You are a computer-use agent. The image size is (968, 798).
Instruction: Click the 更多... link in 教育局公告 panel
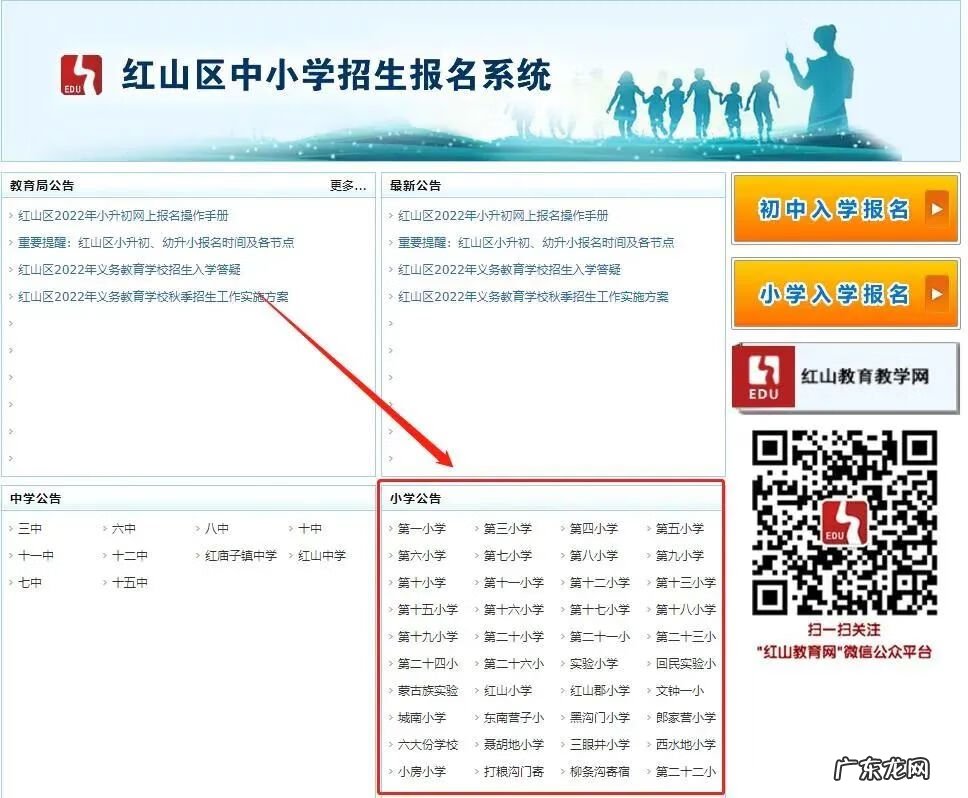(x=349, y=185)
